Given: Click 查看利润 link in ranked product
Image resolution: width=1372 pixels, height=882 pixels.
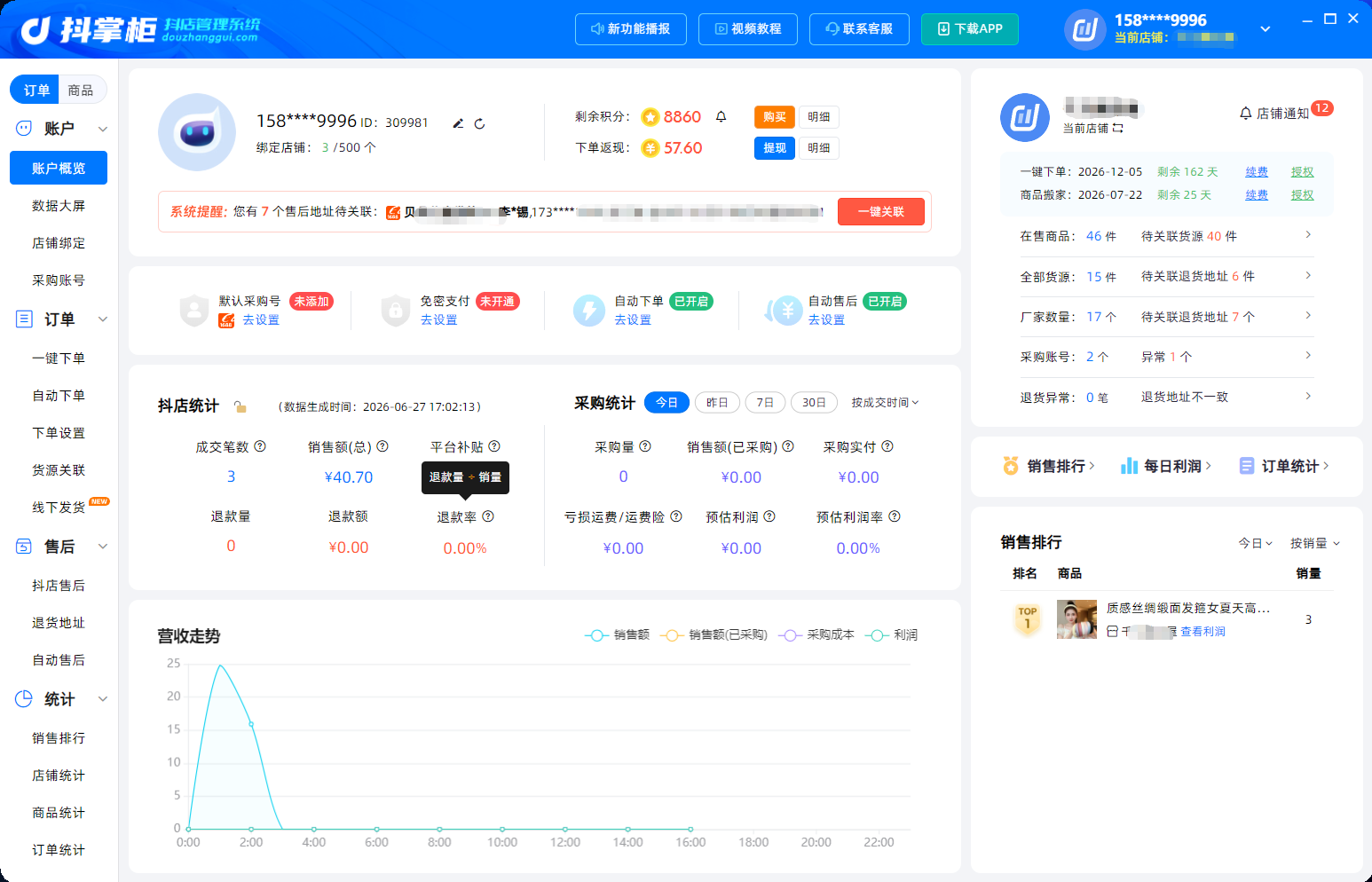Looking at the screenshot, I should pos(1202,632).
